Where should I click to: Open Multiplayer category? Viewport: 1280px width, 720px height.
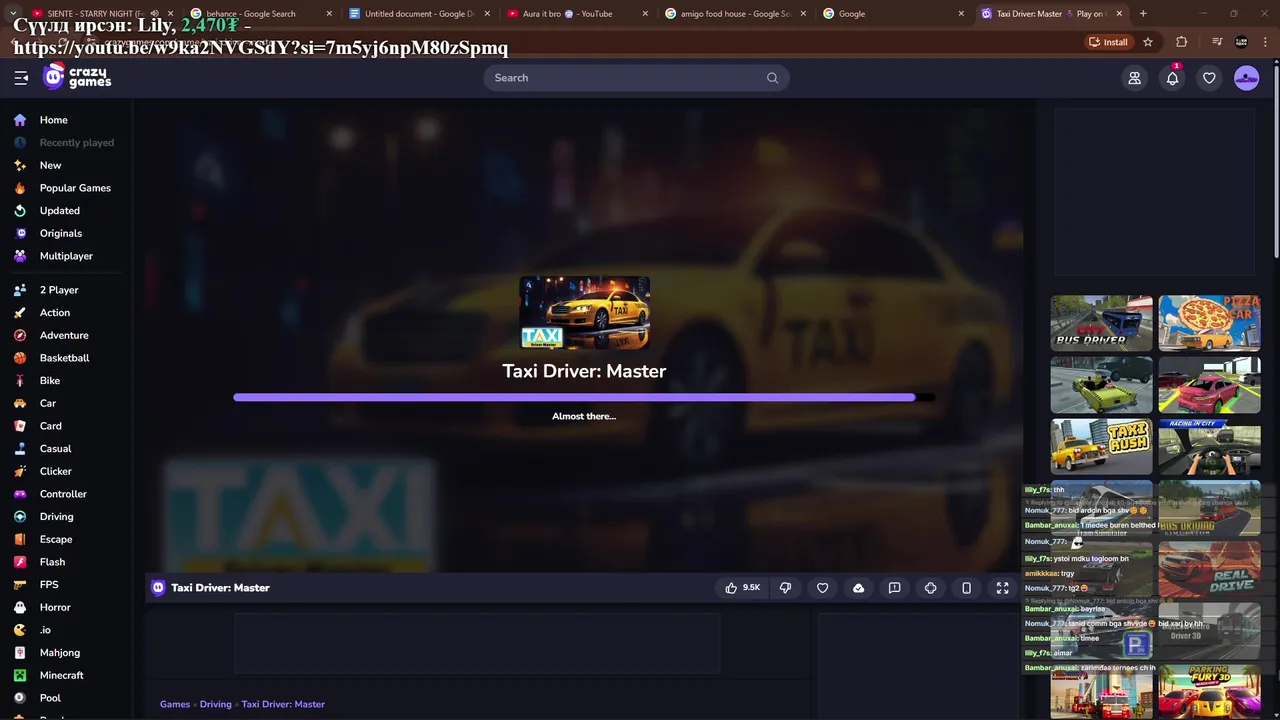tap(66, 256)
